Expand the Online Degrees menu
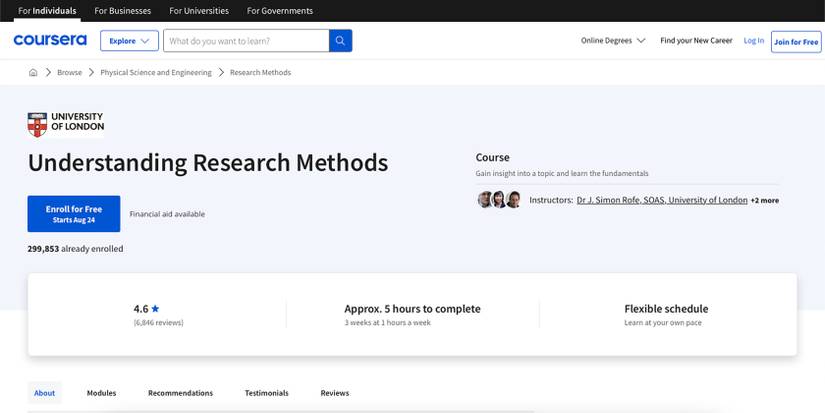The width and height of the screenshot is (825, 413). point(613,41)
